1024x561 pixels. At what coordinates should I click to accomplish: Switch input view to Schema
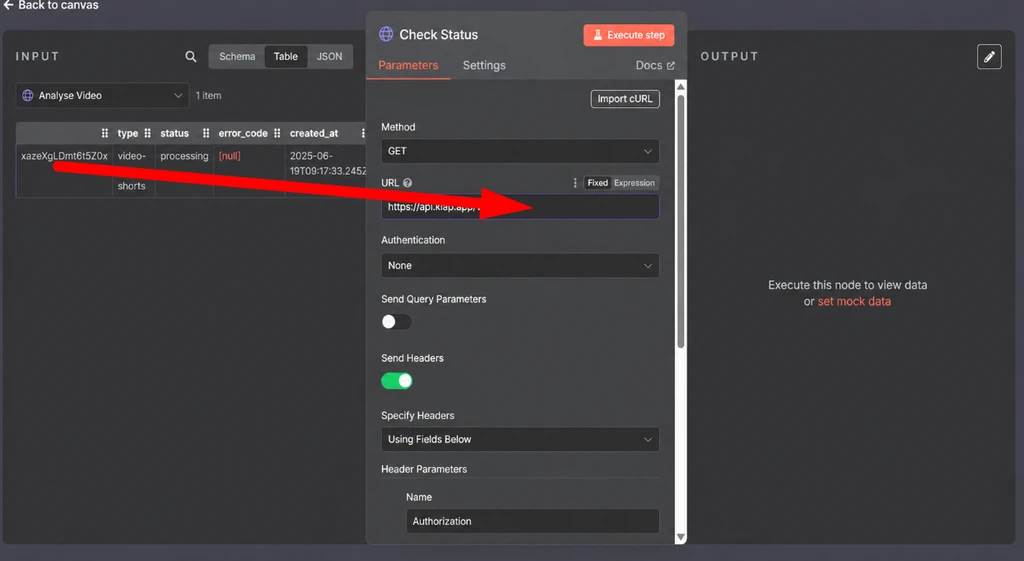237,57
